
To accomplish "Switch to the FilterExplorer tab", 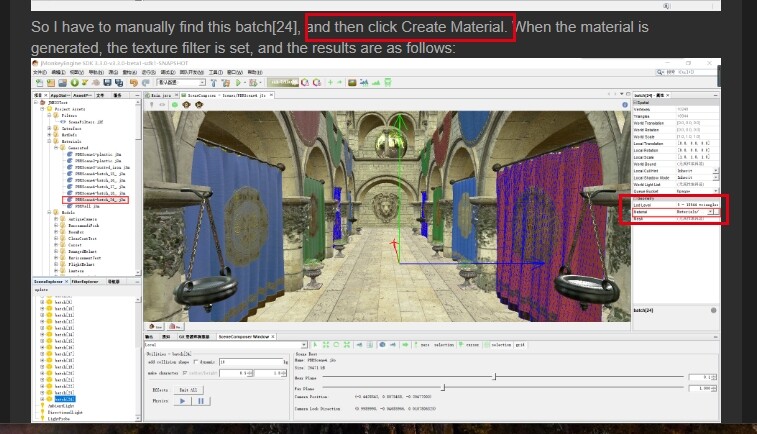I will click(84, 281).
